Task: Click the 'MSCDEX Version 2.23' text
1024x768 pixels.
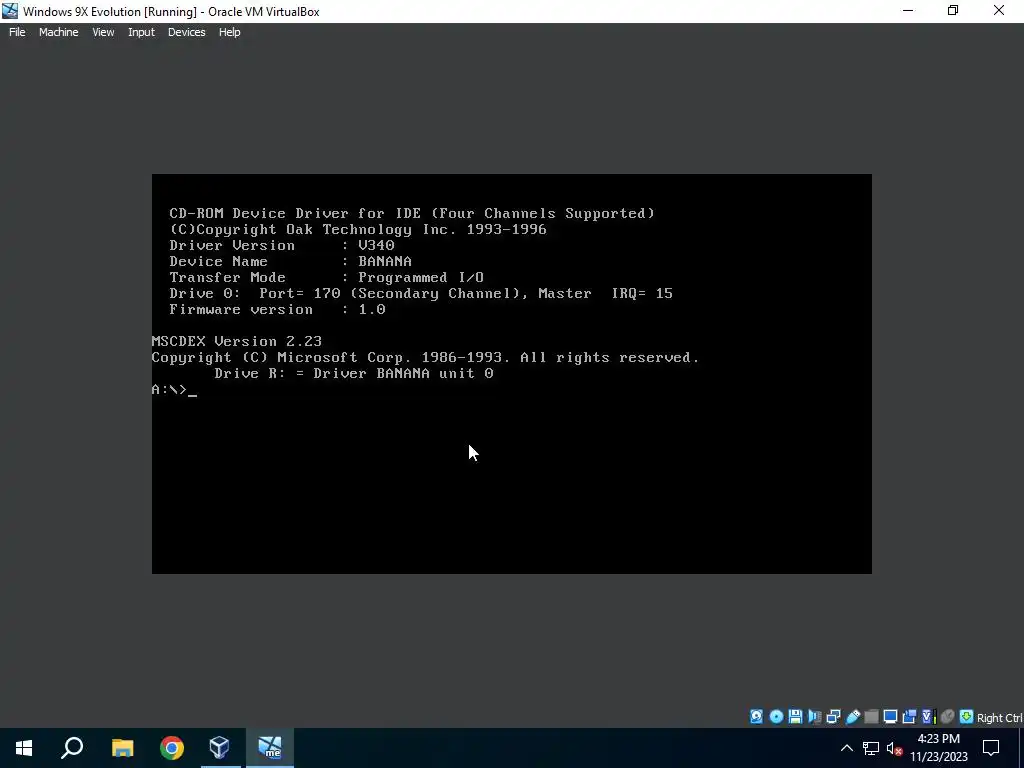Action: pos(236,342)
